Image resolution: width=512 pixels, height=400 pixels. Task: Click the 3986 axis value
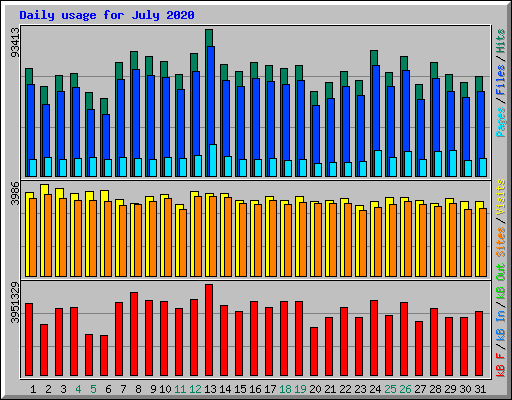(15, 193)
